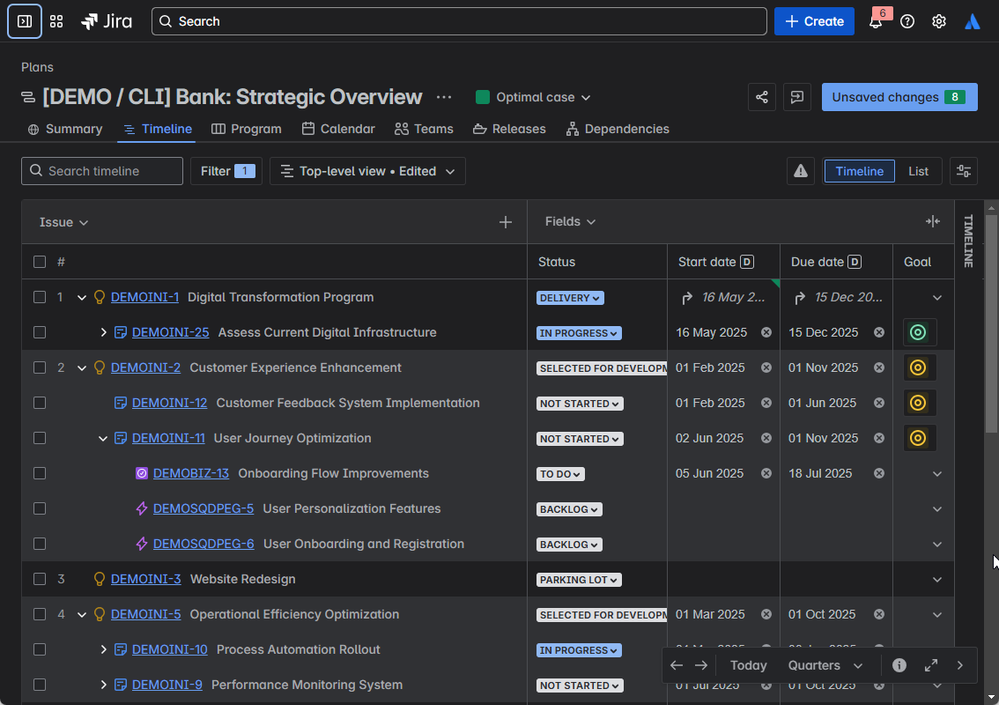This screenshot has width=999, height=705.
Task: Select the checkbox for DEMOINI-3 Website Redesign
Action: point(40,579)
